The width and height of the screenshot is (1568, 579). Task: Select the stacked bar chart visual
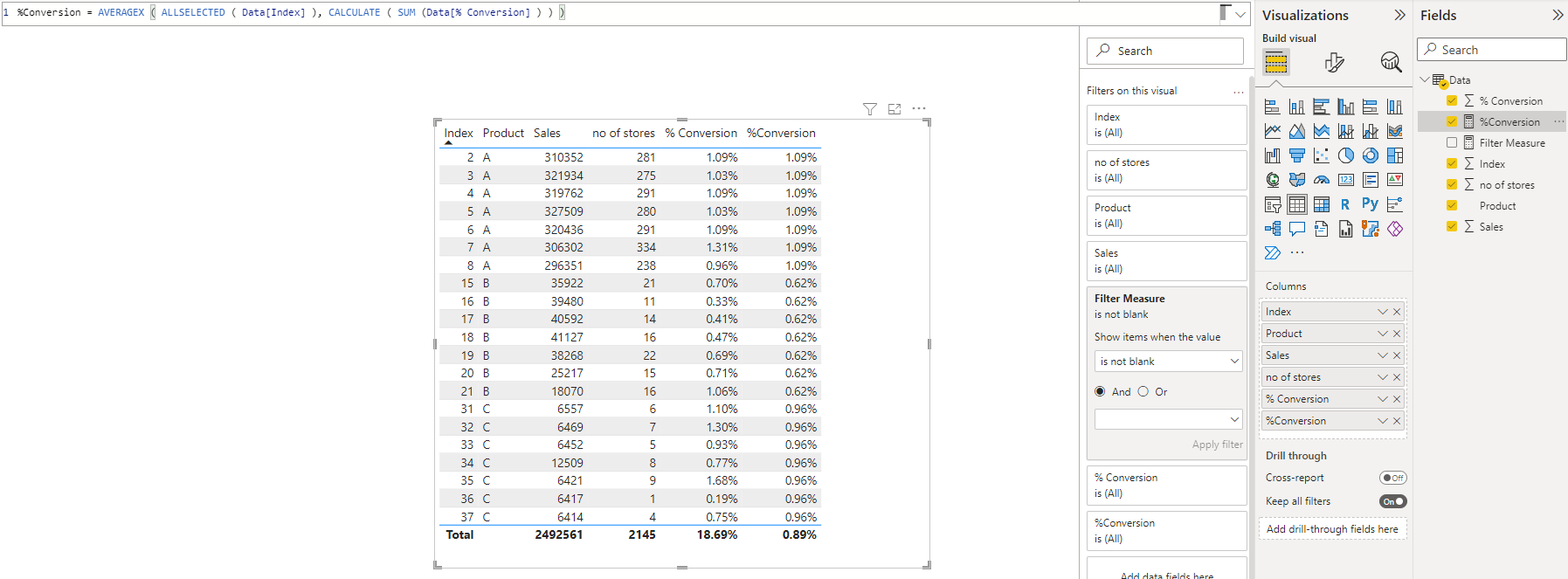(1273, 107)
